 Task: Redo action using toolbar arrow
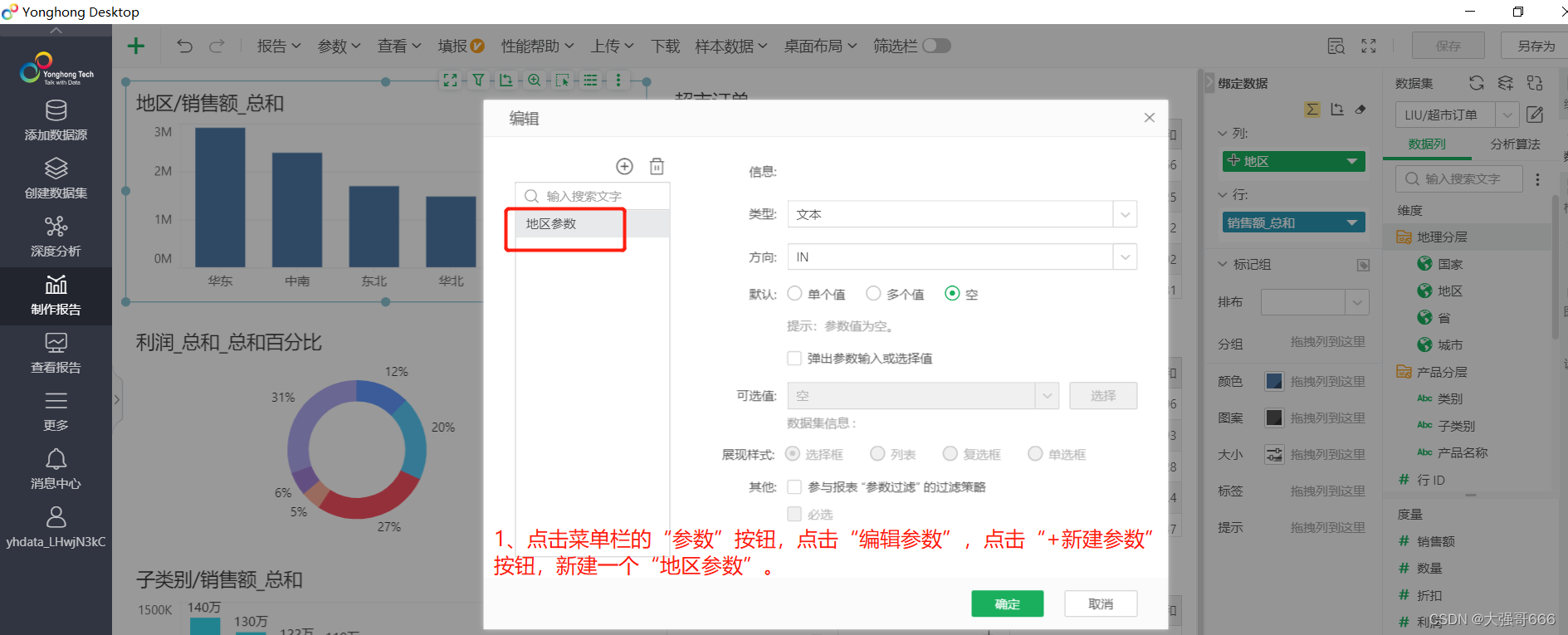click(x=217, y=46)
